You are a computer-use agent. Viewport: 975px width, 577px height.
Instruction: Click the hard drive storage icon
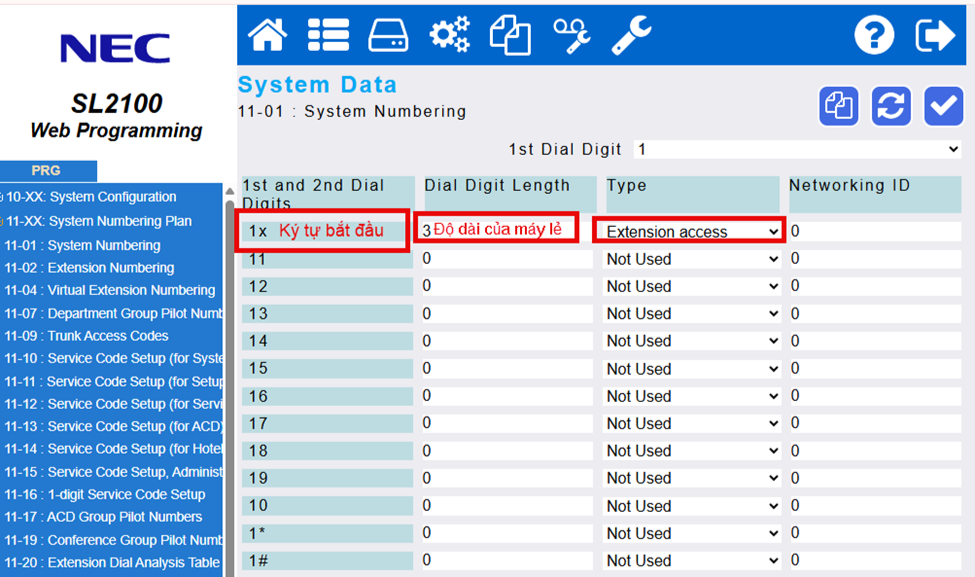pos(388,35)
